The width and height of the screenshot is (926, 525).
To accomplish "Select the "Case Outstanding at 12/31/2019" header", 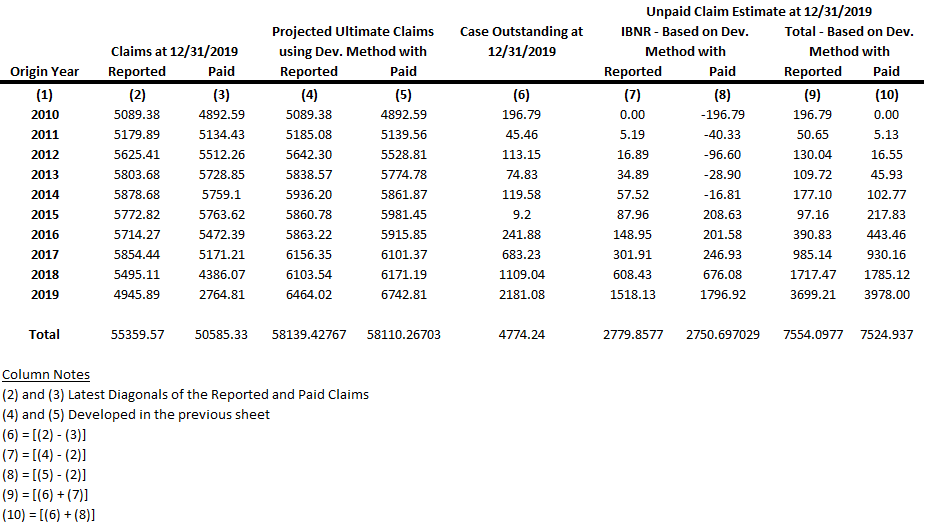I will [521, 41].
